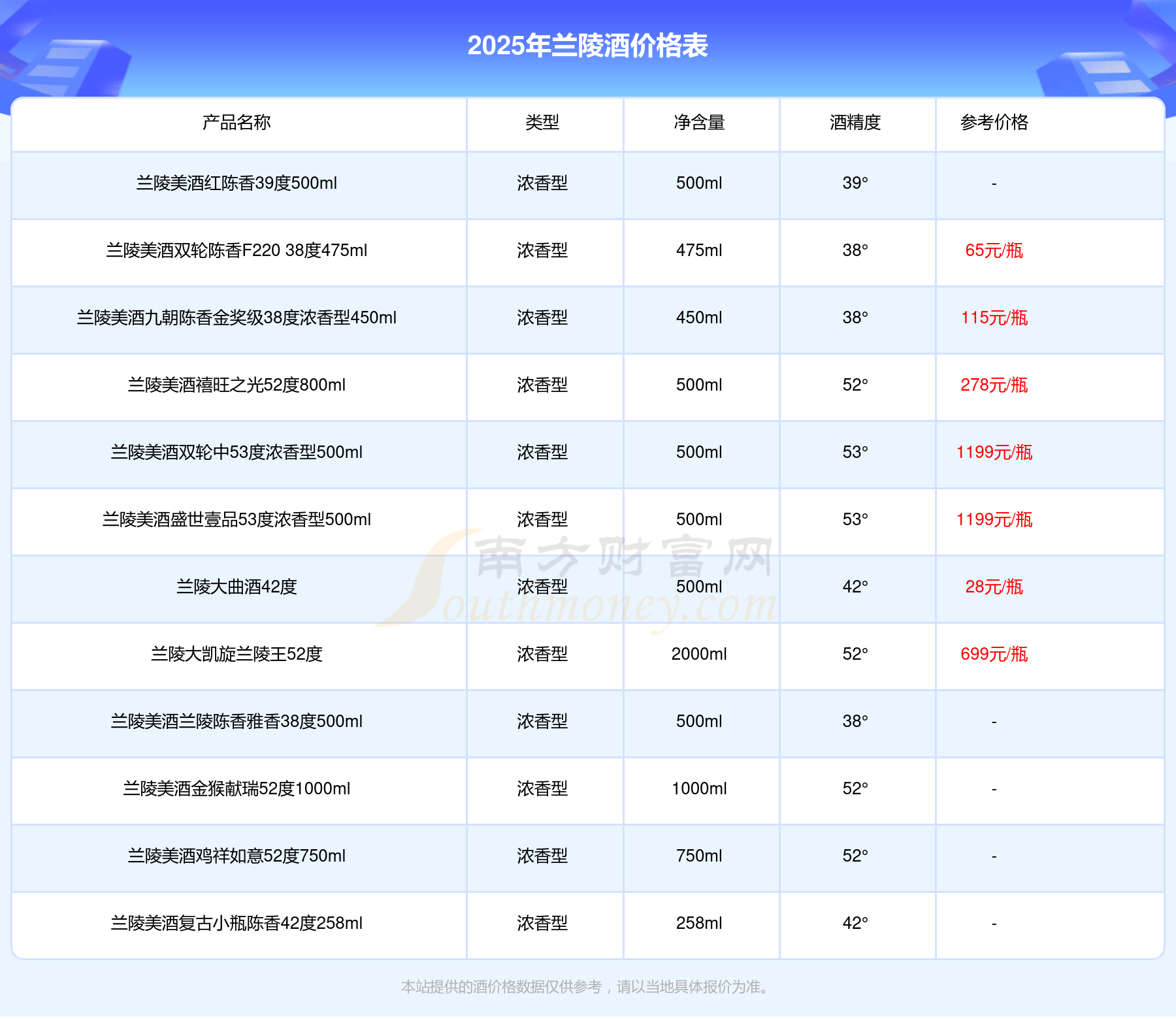Viewport: 1176px width, 1019px height.
Task: Click the 类型 column header
Action: click(542, 122)
